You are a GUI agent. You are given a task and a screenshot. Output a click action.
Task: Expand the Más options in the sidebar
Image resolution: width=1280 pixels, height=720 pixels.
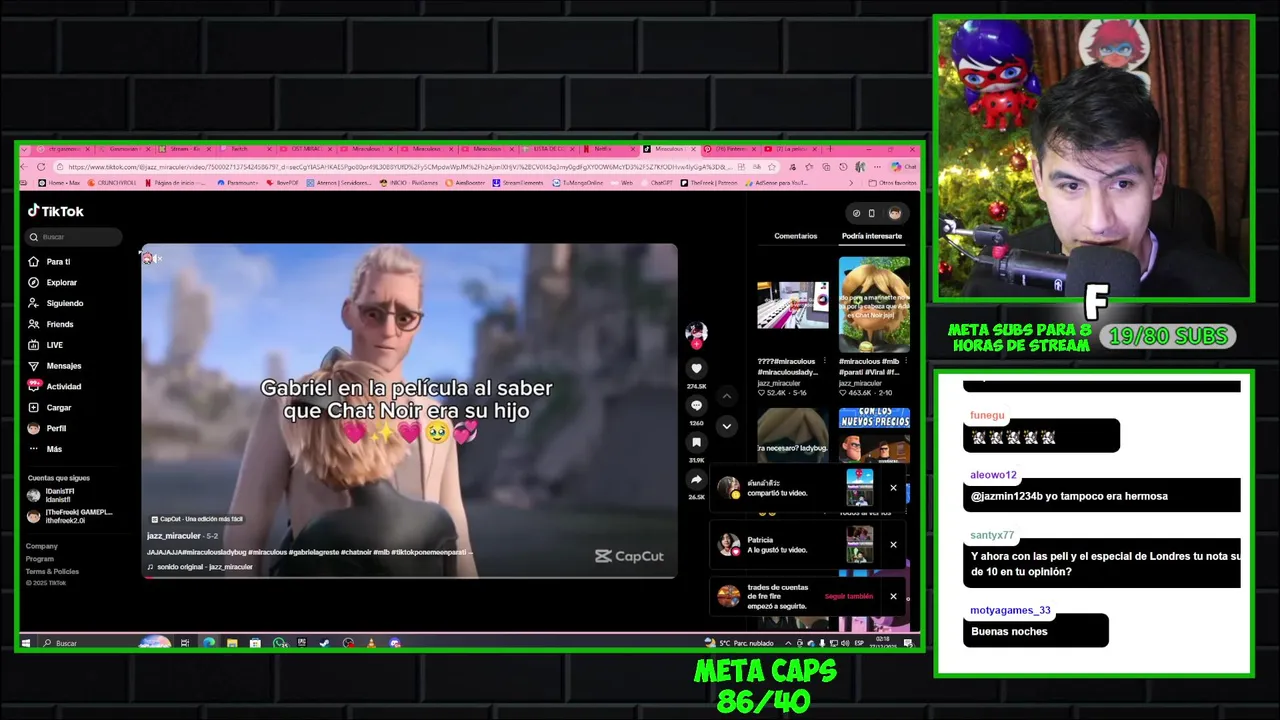45,449
